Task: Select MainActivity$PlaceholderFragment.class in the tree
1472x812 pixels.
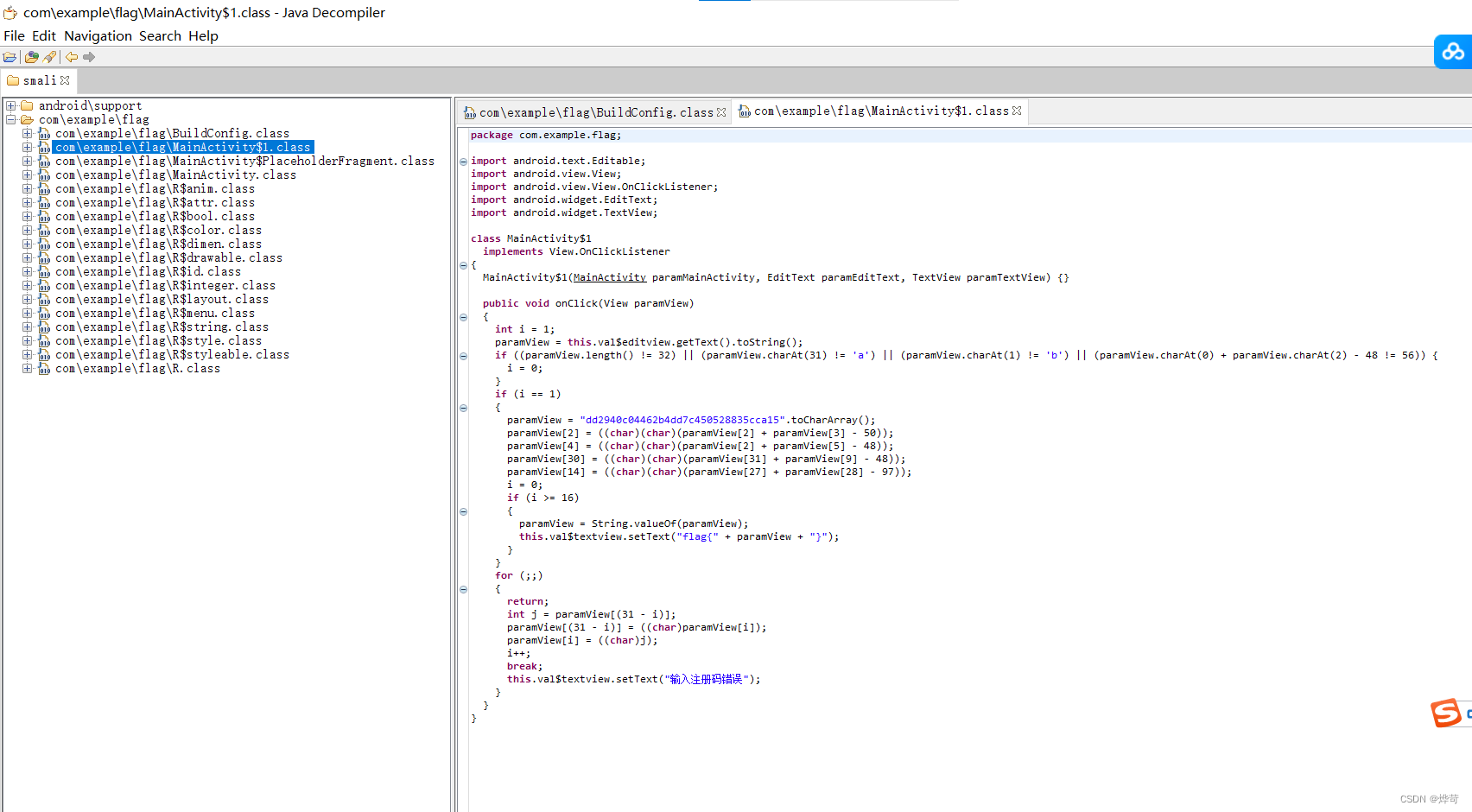Action: pos(244,161)
